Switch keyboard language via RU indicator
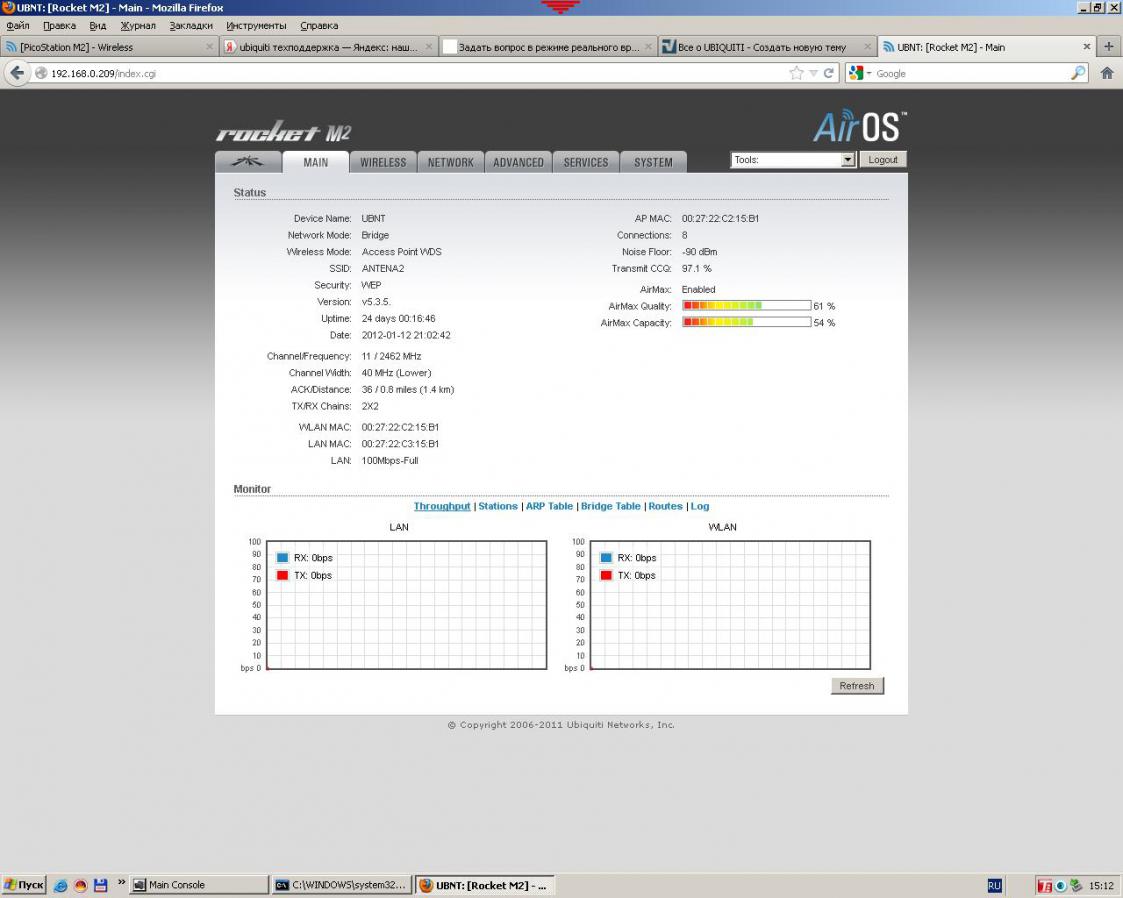The height and width of the screenshot is (898, 1123). 994,886
